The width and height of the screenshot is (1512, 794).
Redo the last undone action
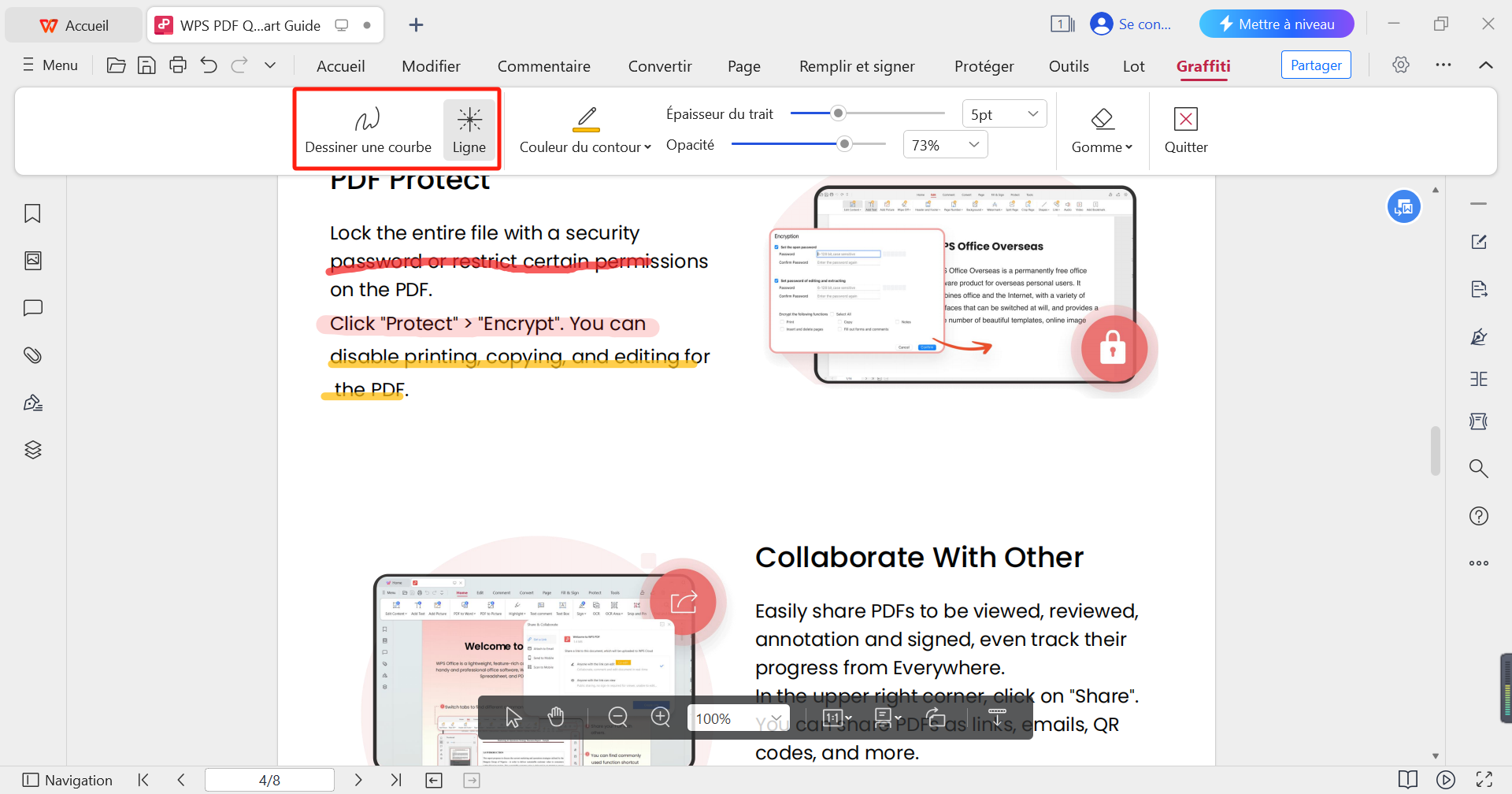239,65
